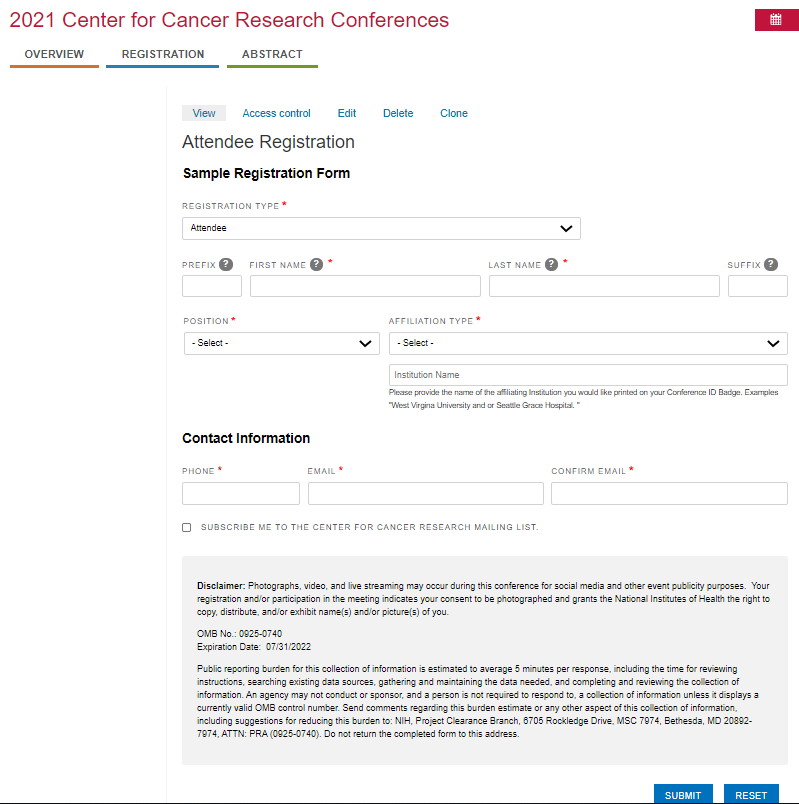Open the Registration Type dropdown
The height and width of the screenshot is (804, 799).
381,228
